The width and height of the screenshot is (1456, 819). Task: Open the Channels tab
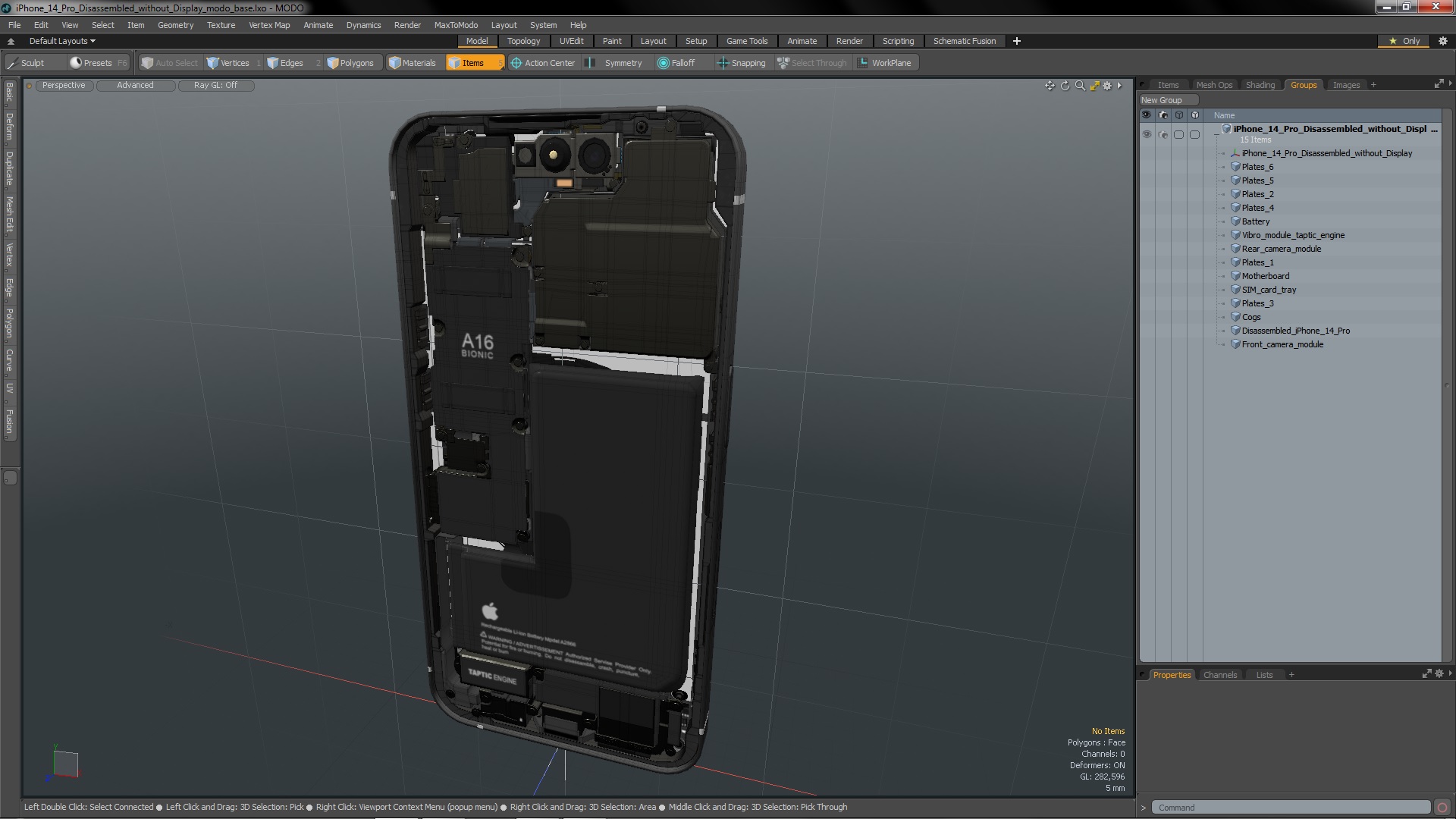[1219, 675]
